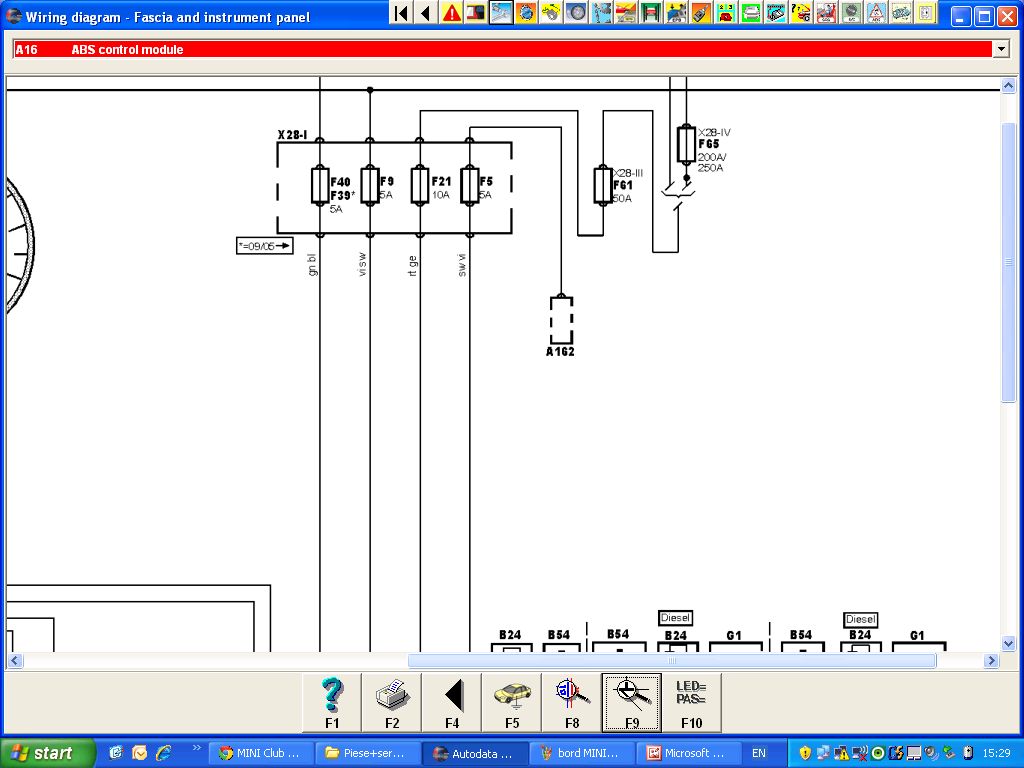Go back using the F4 arrow button
Screen dimensions: 1024x768
452,702
